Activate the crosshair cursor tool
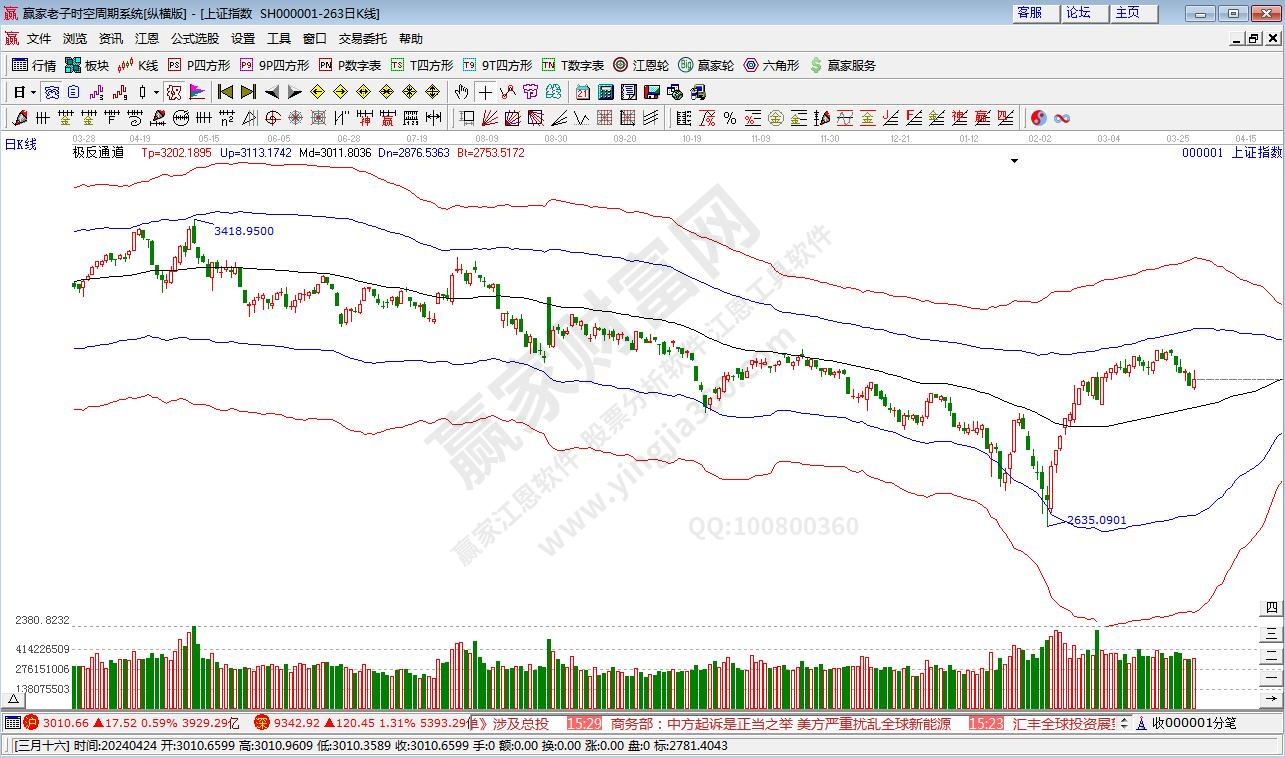This screenshot has height=758, width=1285. tap(485, 92)
